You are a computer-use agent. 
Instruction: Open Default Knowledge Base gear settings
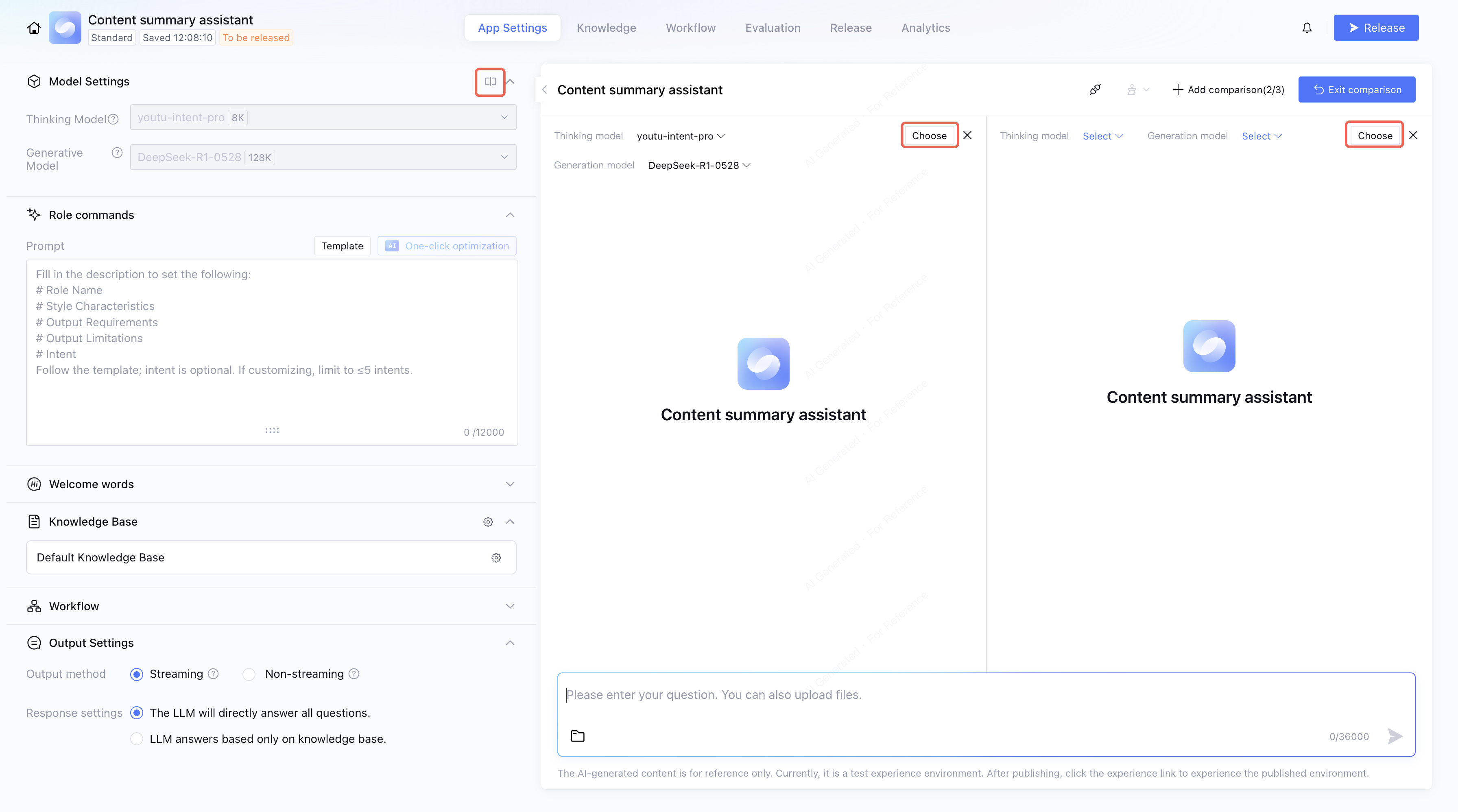click(496, 557)
